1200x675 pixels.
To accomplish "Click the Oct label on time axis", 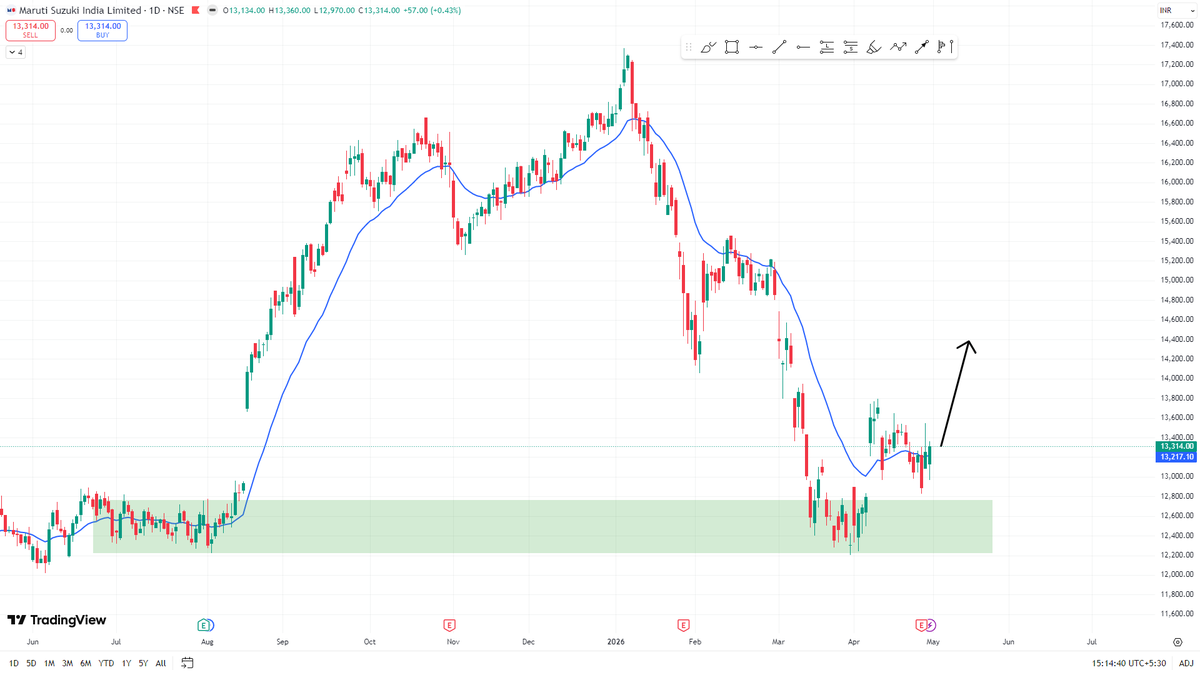I will pyautogui.click(x=370, y=642).
